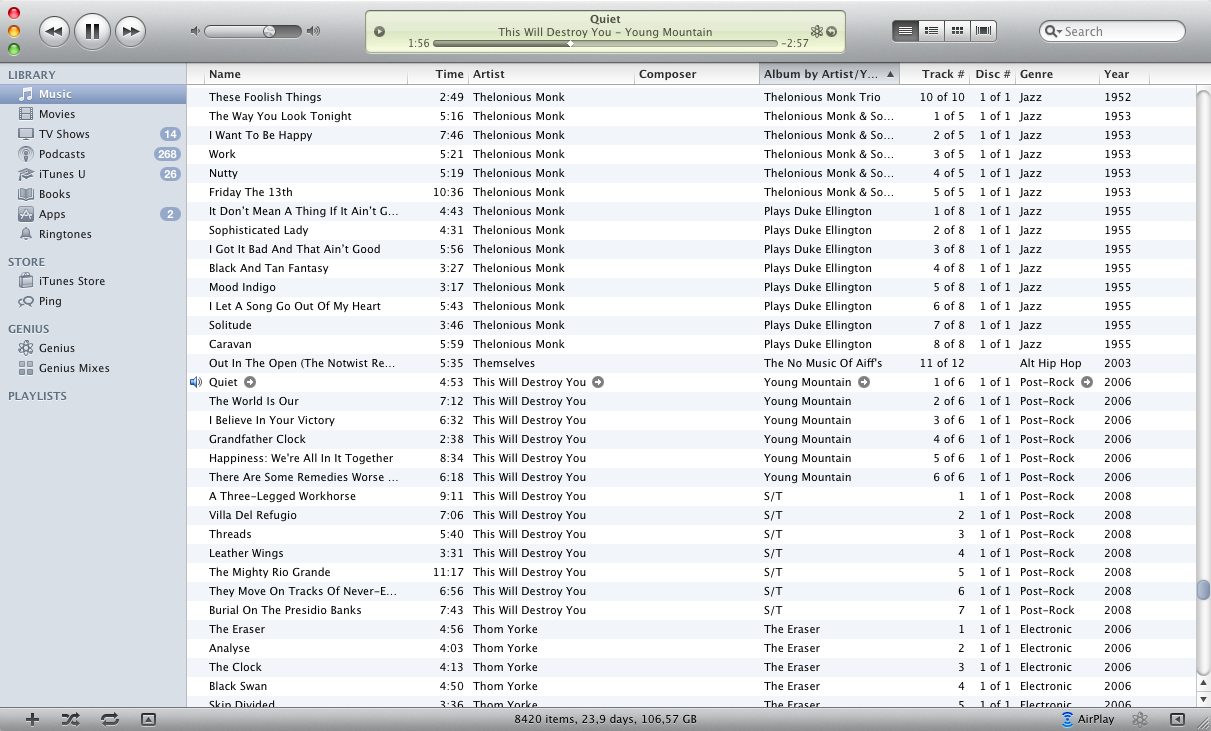Skip forward to the next track
This screenshot has width=1211, height=731.
(130, 32)
